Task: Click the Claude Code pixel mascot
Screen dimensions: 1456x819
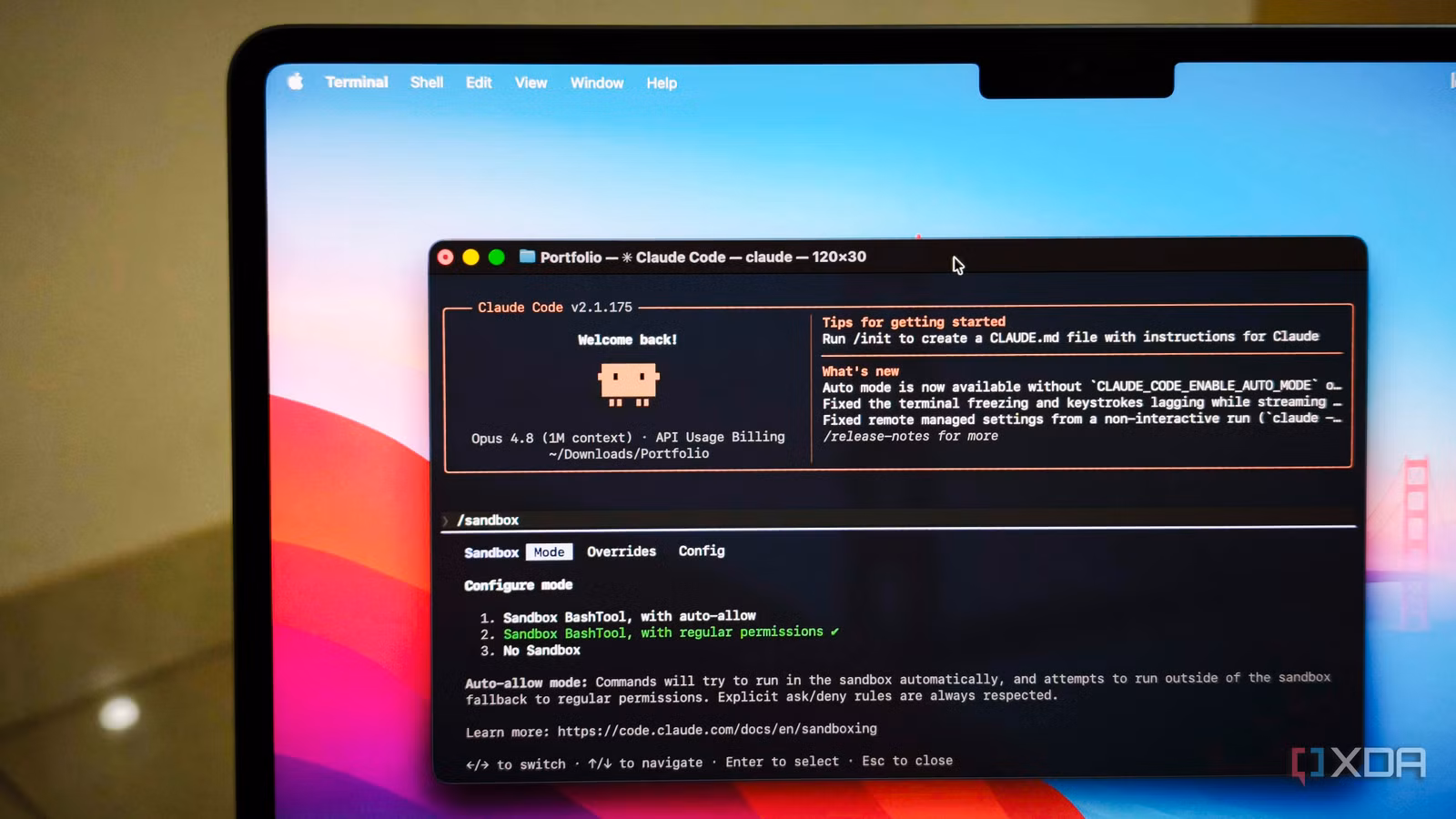Action: (x=629, y=383)
